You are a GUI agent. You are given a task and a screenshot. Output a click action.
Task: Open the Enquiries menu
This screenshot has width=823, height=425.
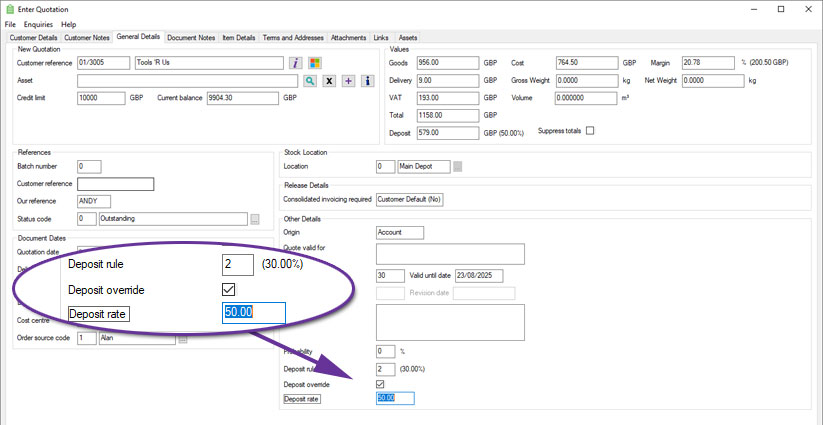(x=39, y=24)
